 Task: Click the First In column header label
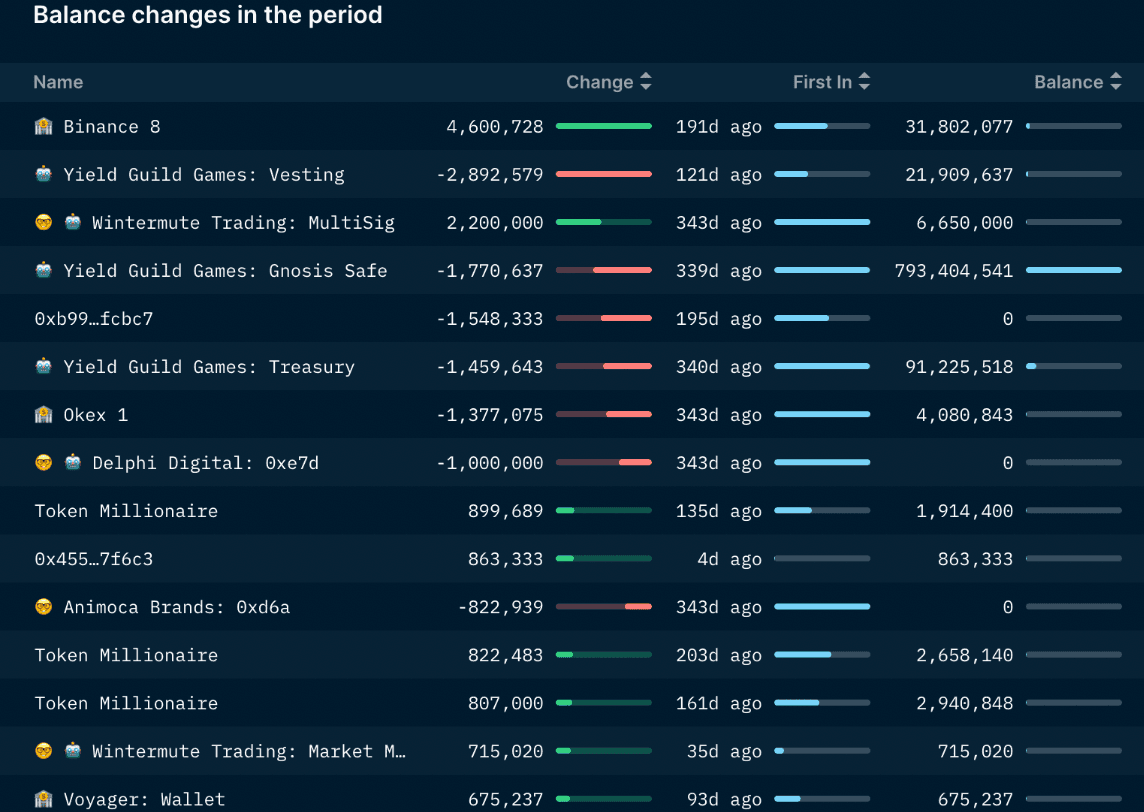pos(821,83)
